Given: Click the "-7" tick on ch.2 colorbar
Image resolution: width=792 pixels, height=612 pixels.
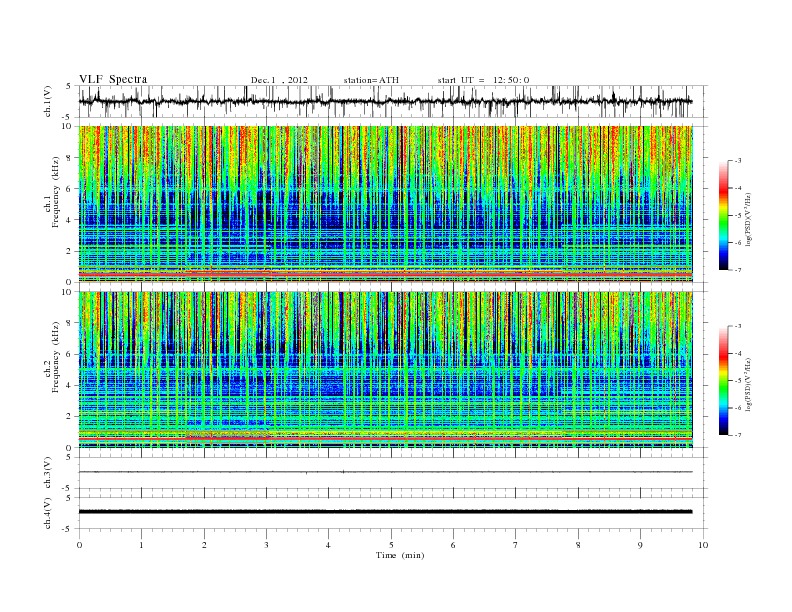Looking at the screenshot, I should [x=738, y=435].
